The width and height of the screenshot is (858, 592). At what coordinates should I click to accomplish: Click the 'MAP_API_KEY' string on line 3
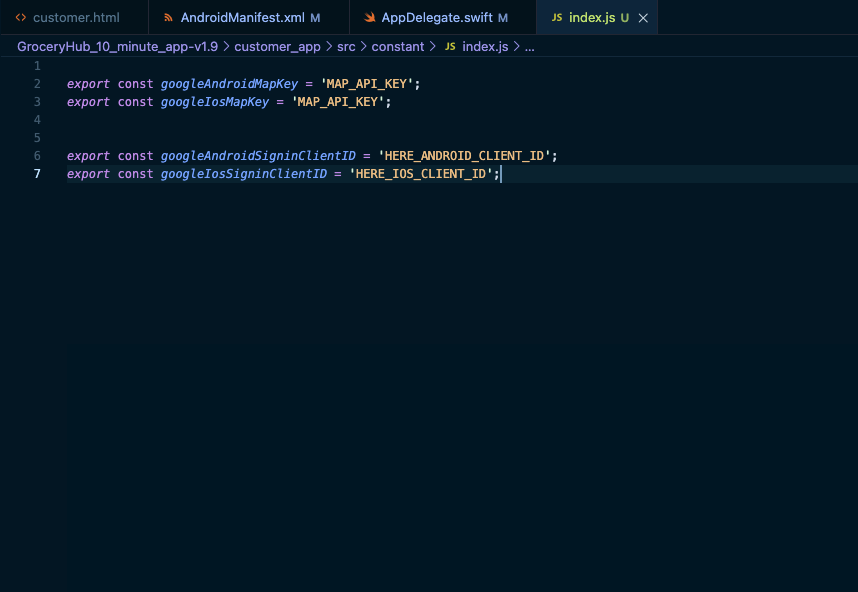point(338,102)
